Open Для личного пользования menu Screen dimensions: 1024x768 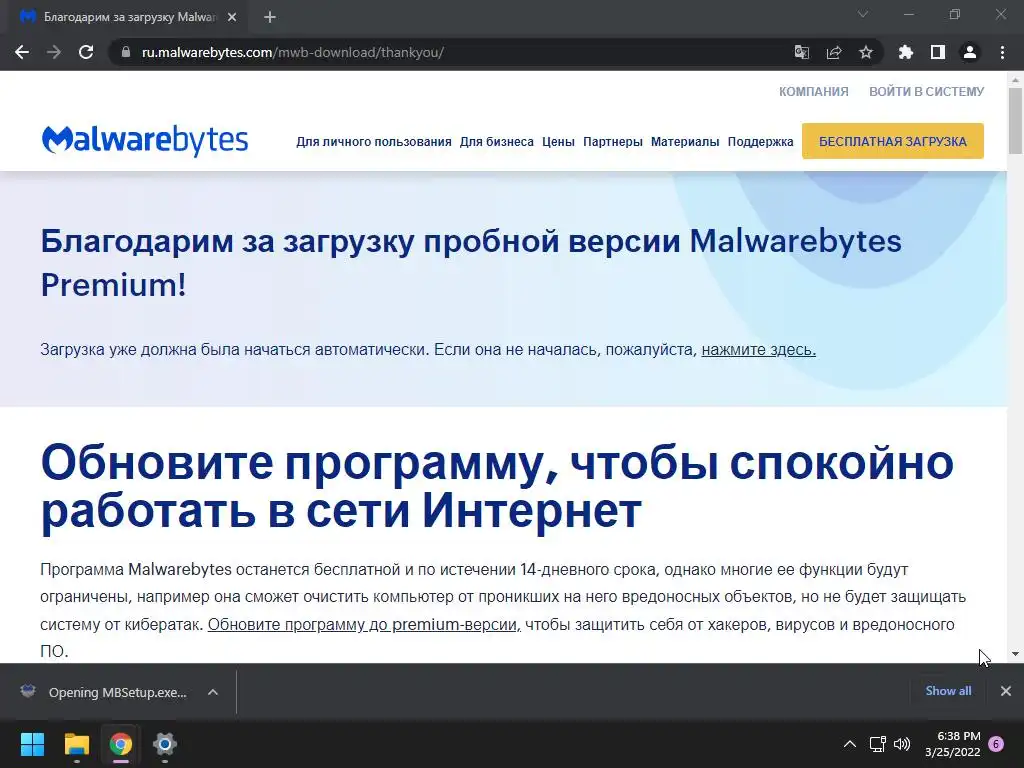pos(374,142)
